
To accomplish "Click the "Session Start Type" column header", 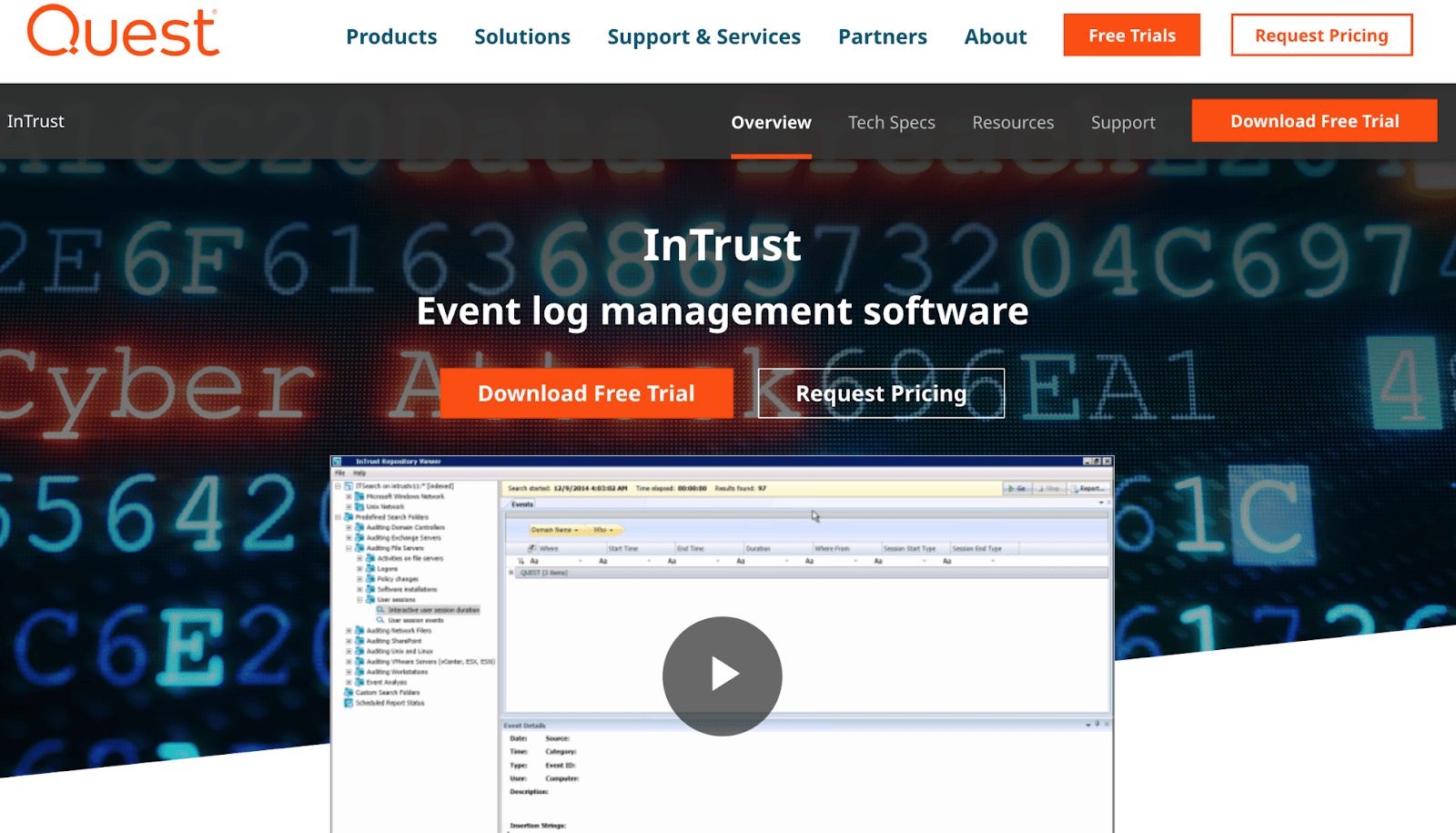I will click(x=915, y=548).
